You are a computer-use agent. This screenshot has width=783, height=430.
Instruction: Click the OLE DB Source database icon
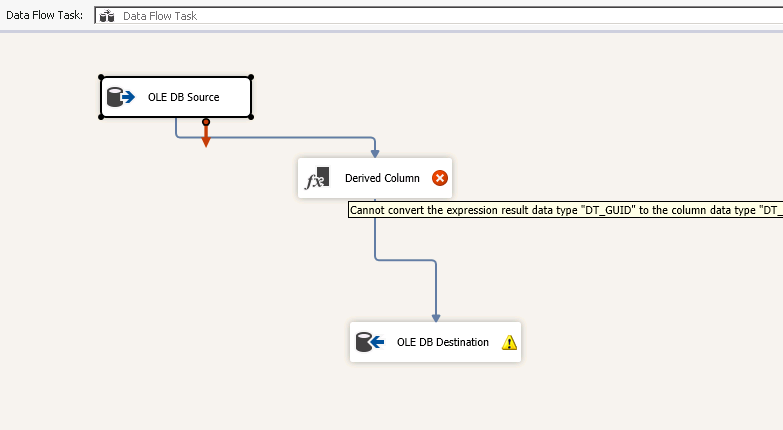coord(120,97)
